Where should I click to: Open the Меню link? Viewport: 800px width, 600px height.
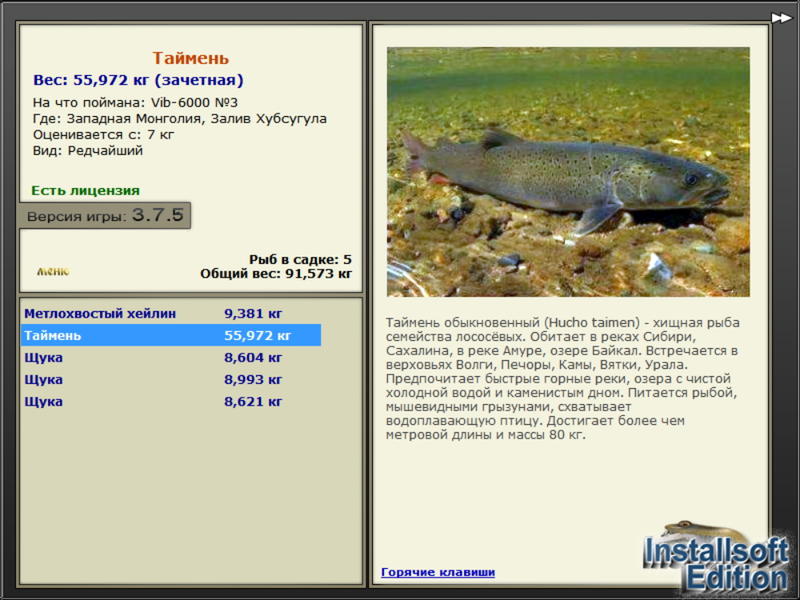pyautogui.click(x=53, y=271)
